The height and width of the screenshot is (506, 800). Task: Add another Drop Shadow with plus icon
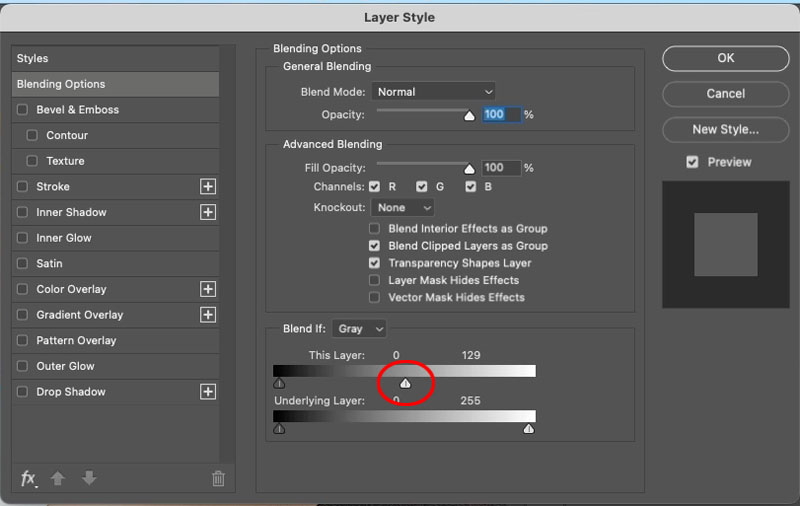pyautogui.click(x=208, y=392)
